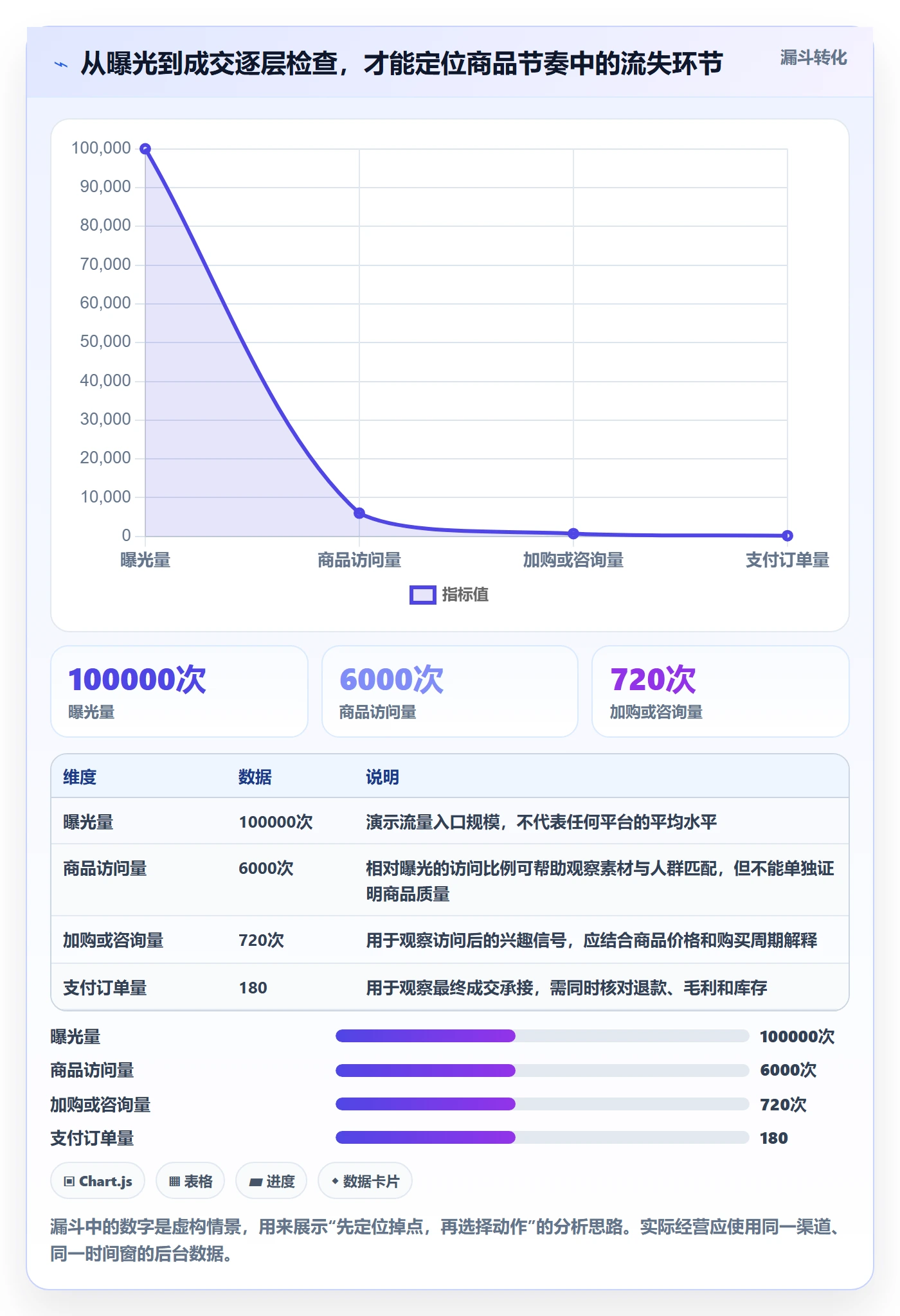Click the 支付订单量 progress bar

[542, 1137]
